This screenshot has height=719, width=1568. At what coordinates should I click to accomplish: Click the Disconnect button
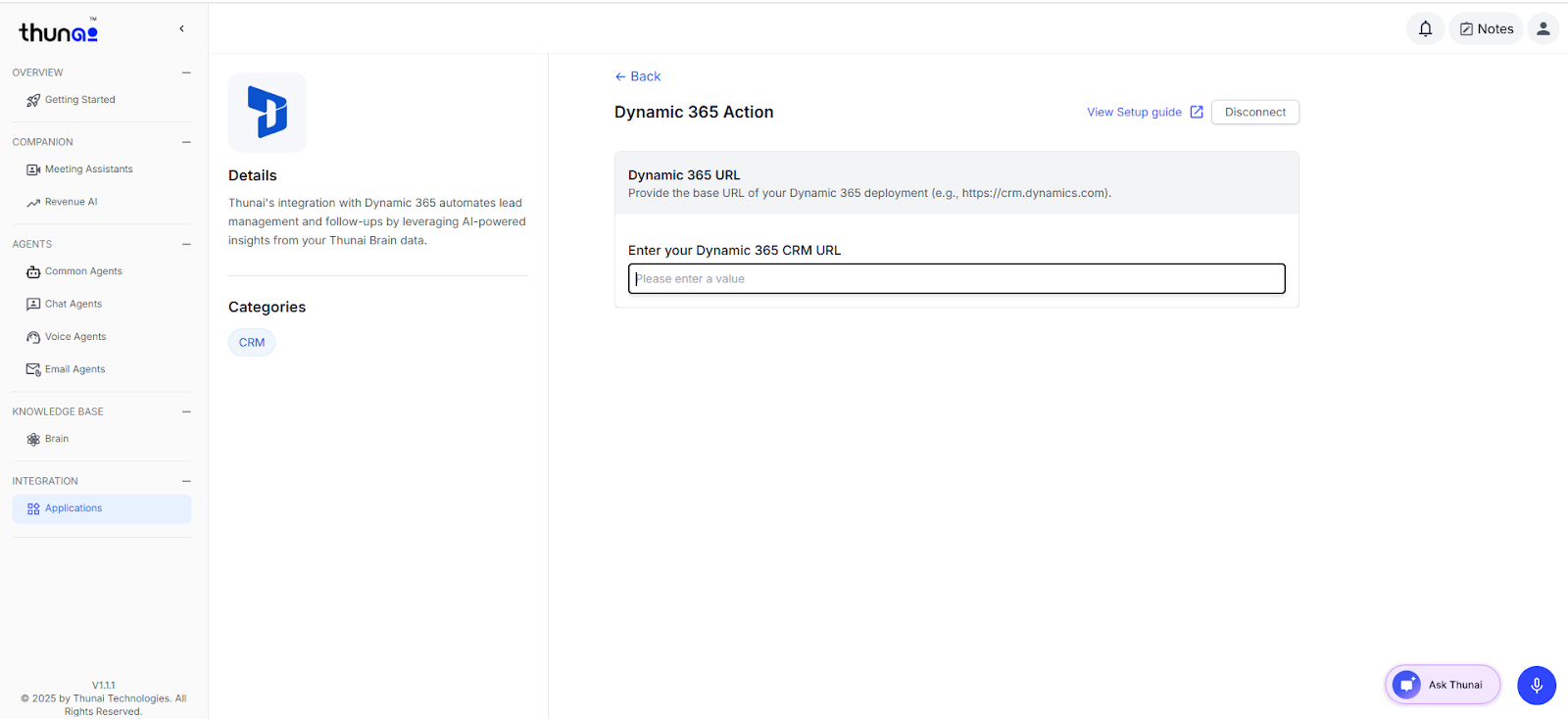click(x=1255, y=112)
